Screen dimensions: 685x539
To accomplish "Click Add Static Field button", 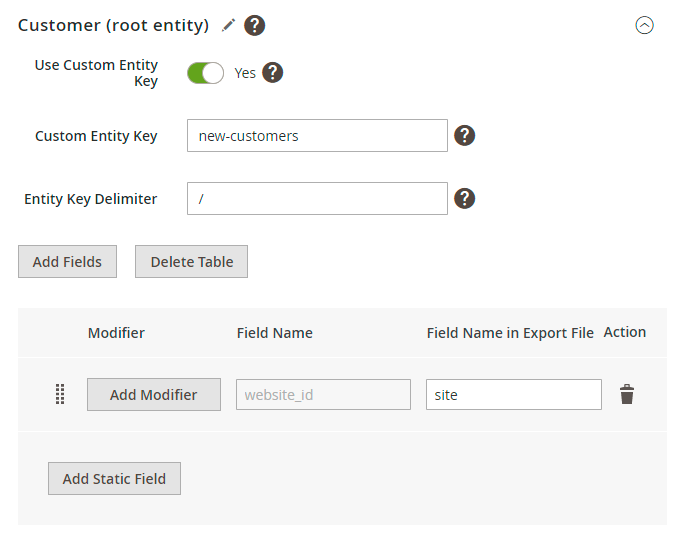I will click(x=114, y=479).
